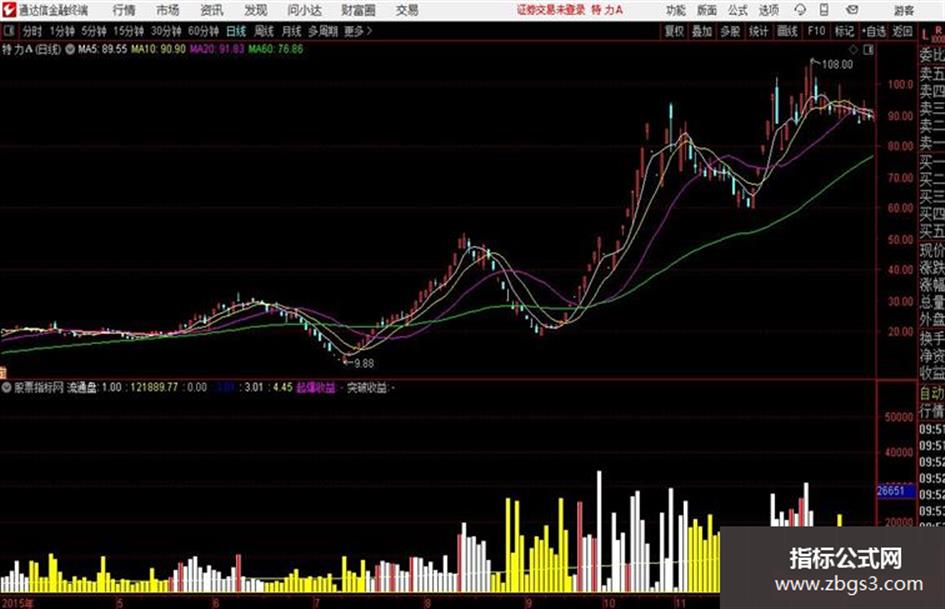The image size is (945, 609).
Task: Open the mail envelope icon
Action: (852, 10)
